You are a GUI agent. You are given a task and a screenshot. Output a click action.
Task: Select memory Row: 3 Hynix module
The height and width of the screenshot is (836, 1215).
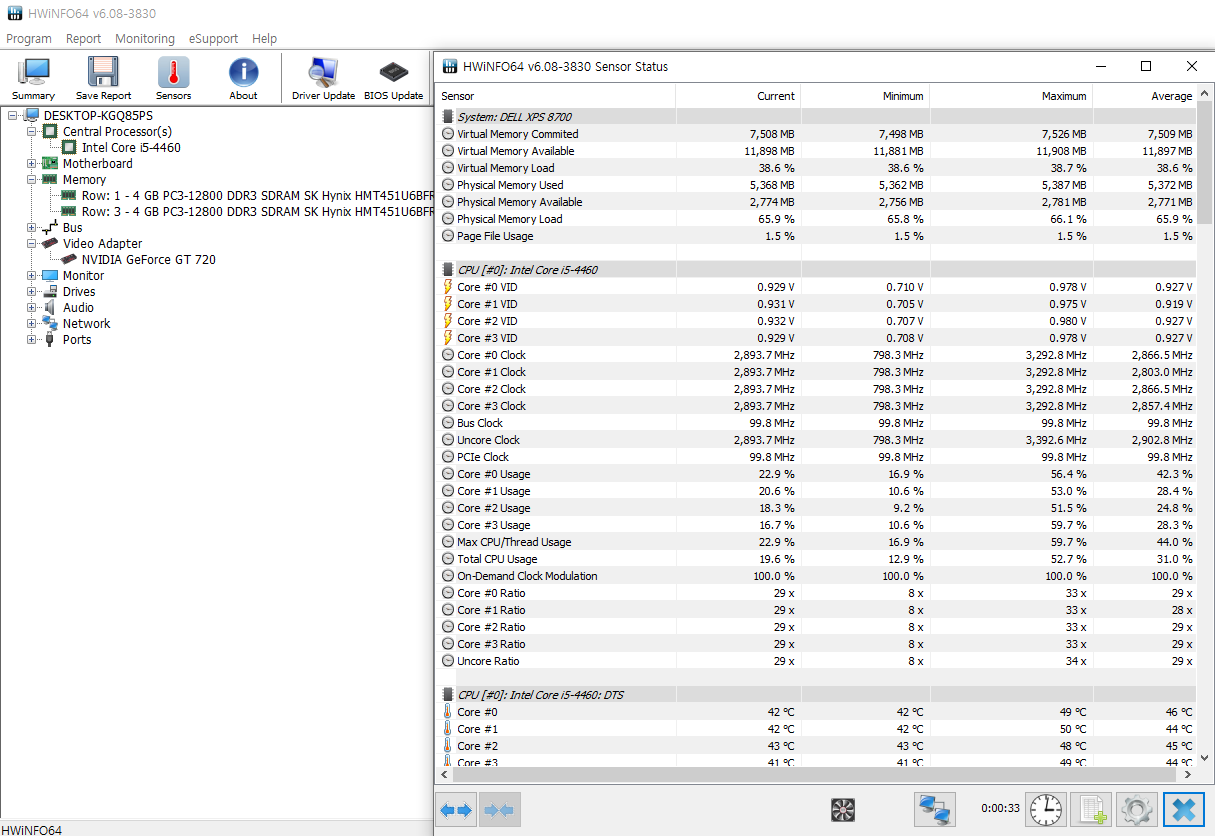(257, 211)
